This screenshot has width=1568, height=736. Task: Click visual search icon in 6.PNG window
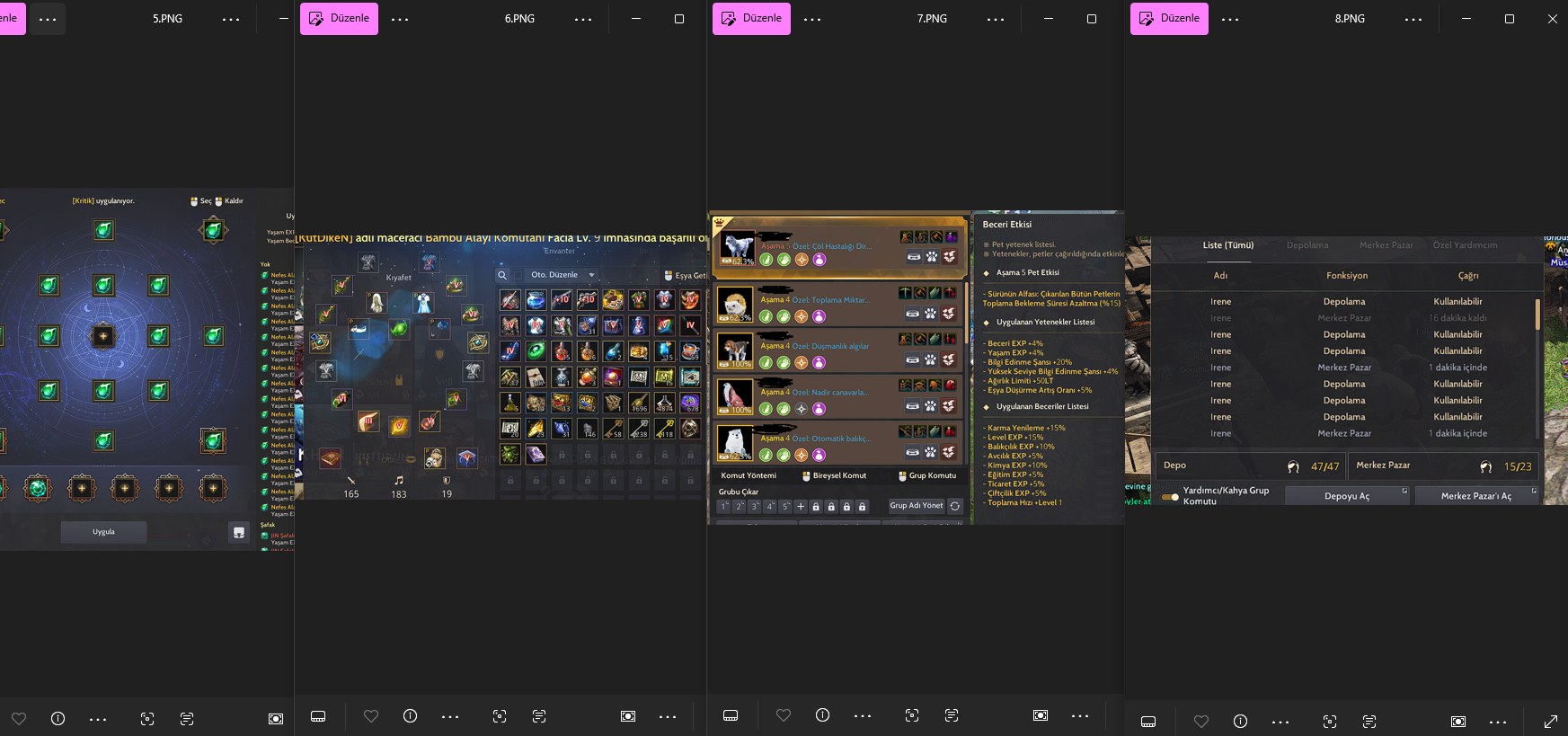[500, 716]
